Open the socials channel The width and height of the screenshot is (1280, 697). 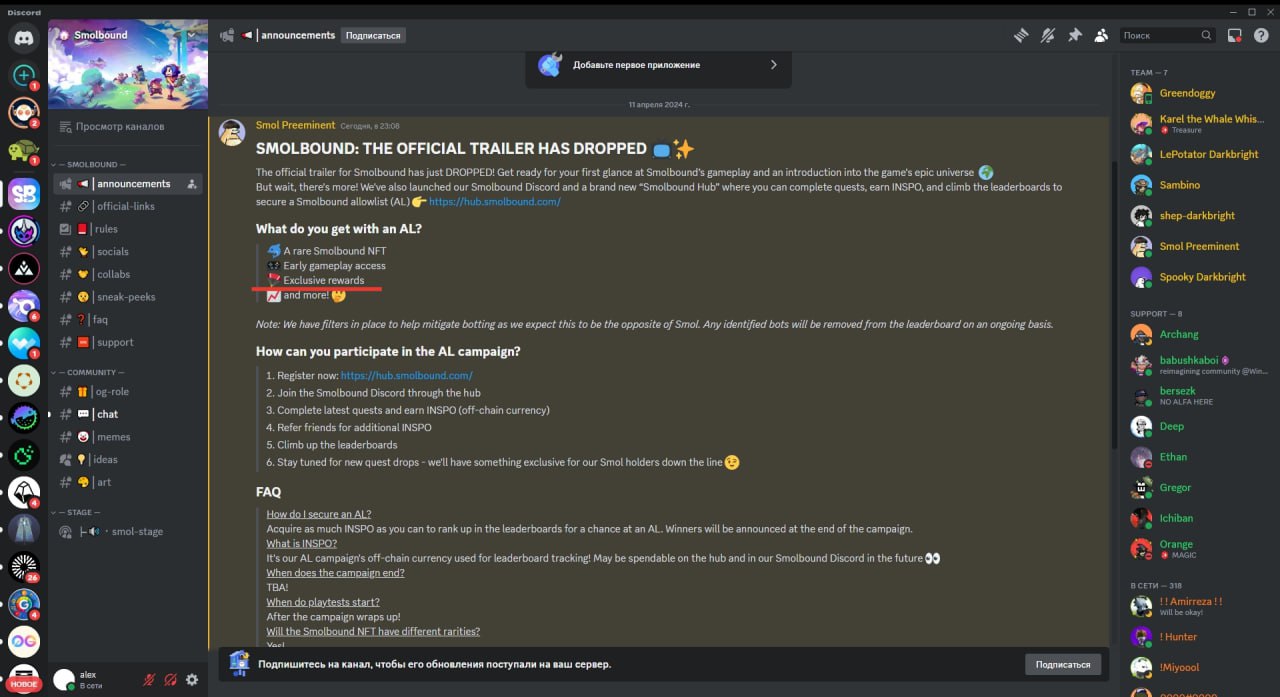click(128, 252)
